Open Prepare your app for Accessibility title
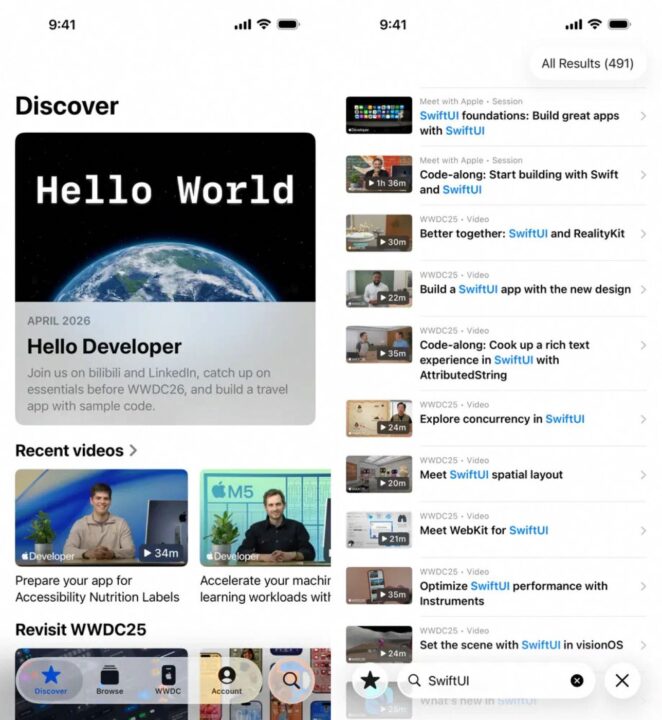This screenshot has height=720, width=662. click(x=97, y=589)
